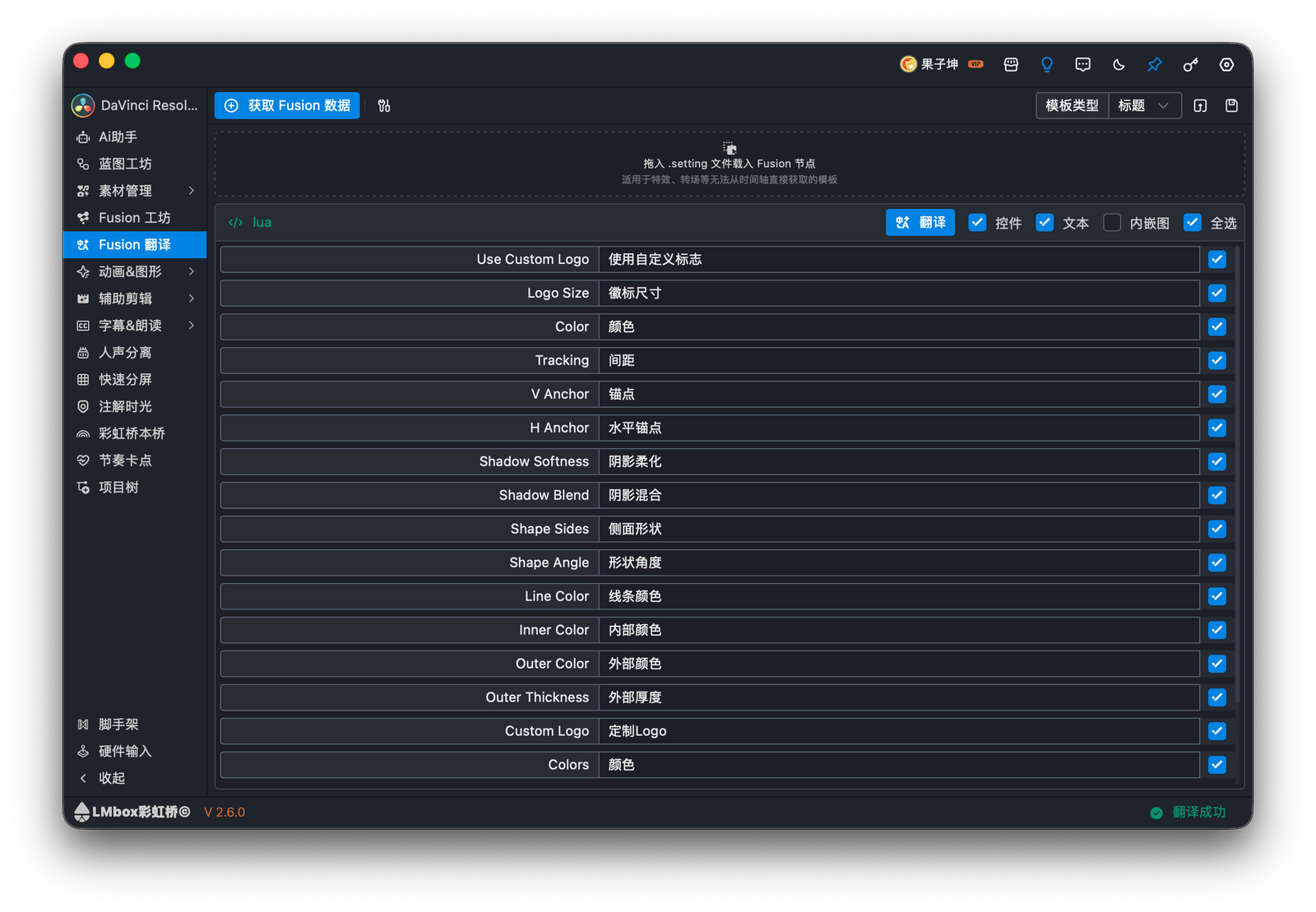Open the chat feedback icon
Image resolution: width=1316 pixels, height=912 pixels.
tap(1083, 64)
